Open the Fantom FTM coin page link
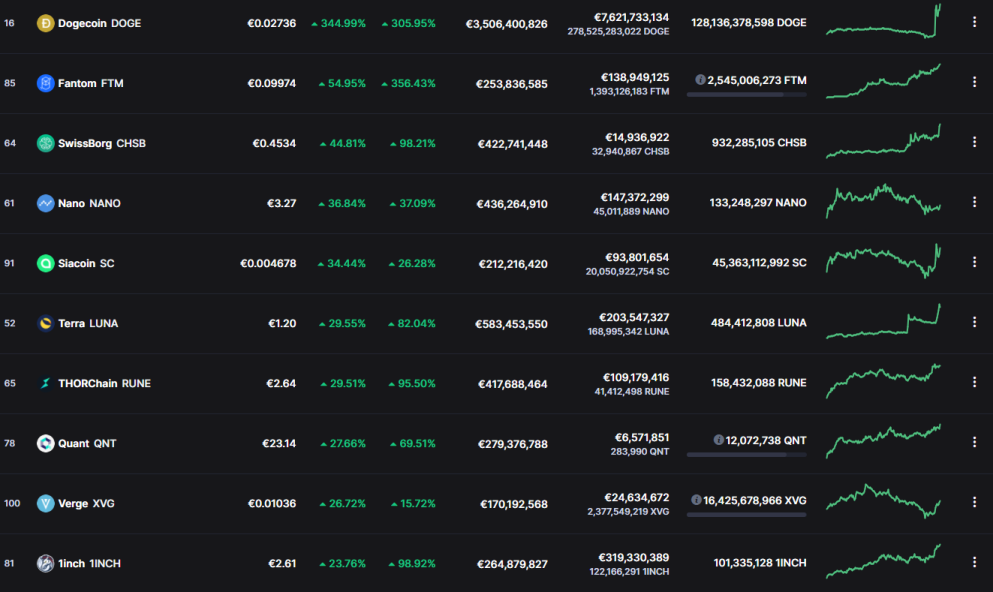The height and width of the screenshot is (592, 993). [91, 83]
